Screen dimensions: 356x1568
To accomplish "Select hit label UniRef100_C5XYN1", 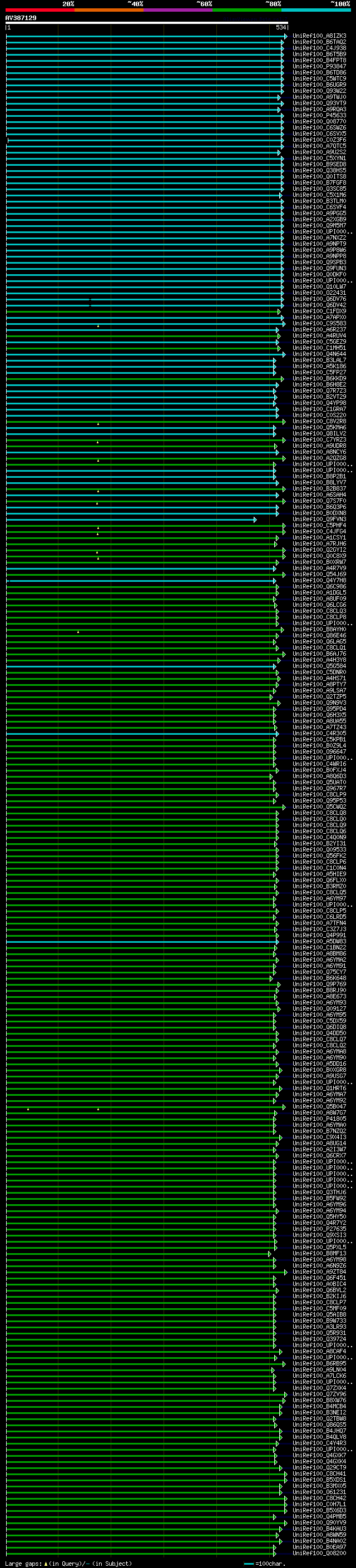I will tap(319, 159).
